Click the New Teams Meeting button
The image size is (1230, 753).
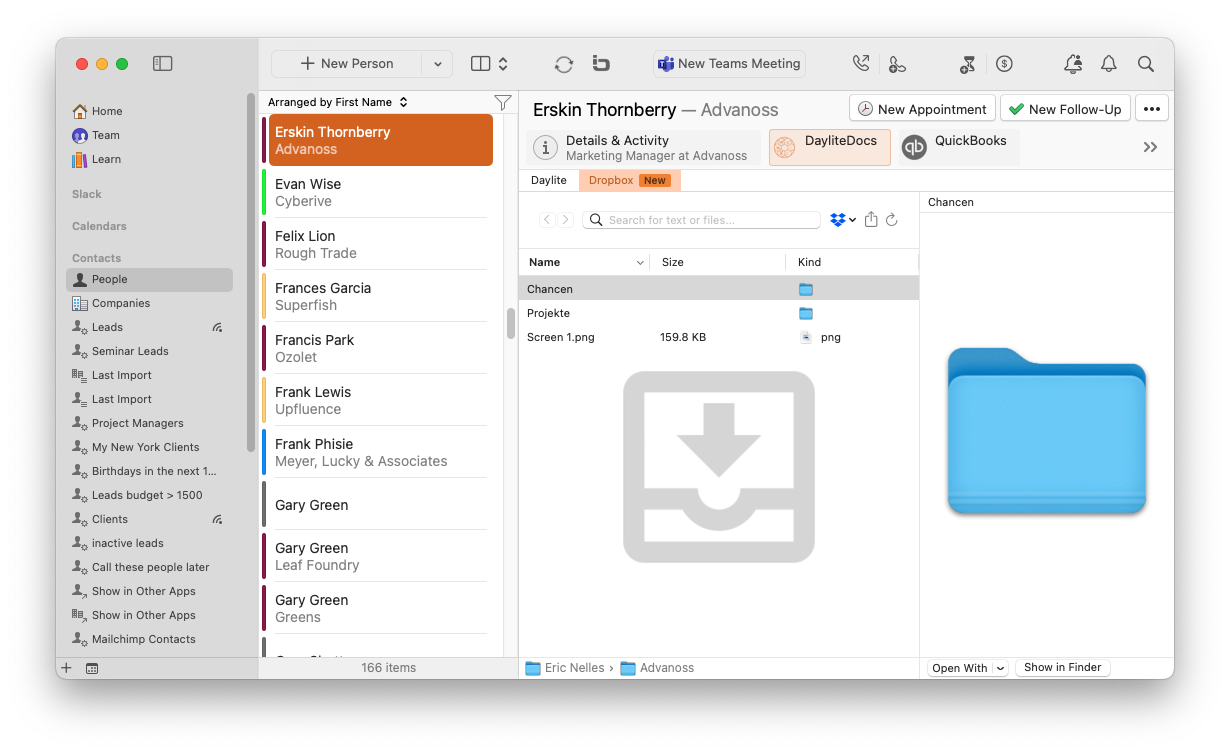coord(729,64)
